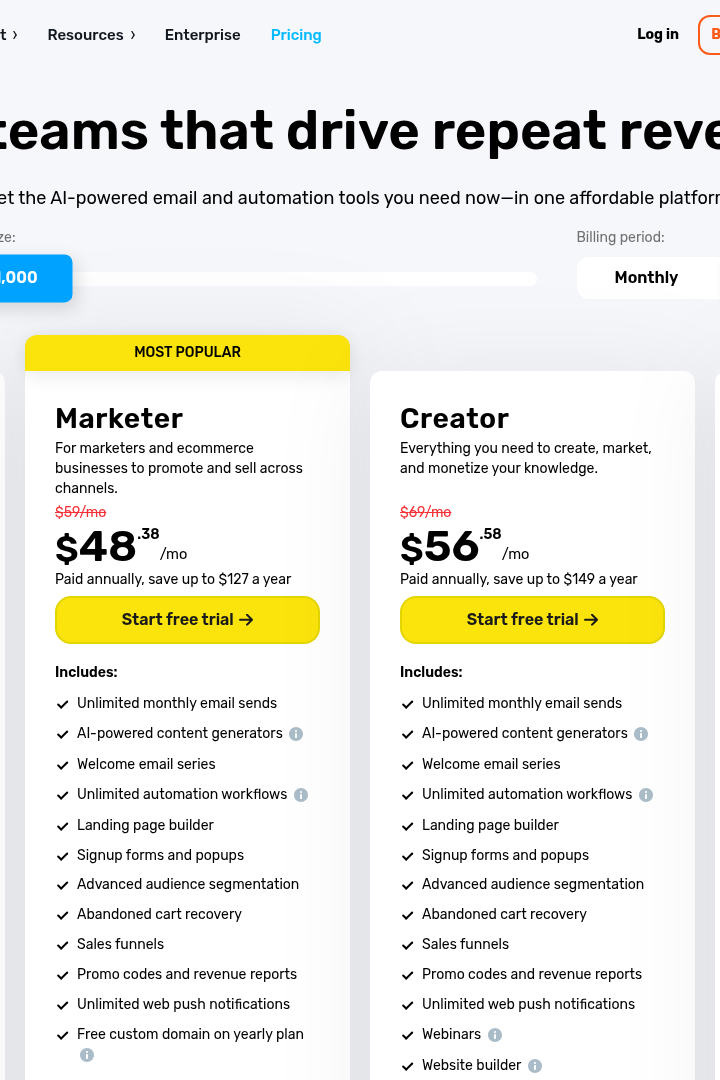Screen dimensions: 720x1080
Task: Click the list size slider track
Action: click(305, 278)
